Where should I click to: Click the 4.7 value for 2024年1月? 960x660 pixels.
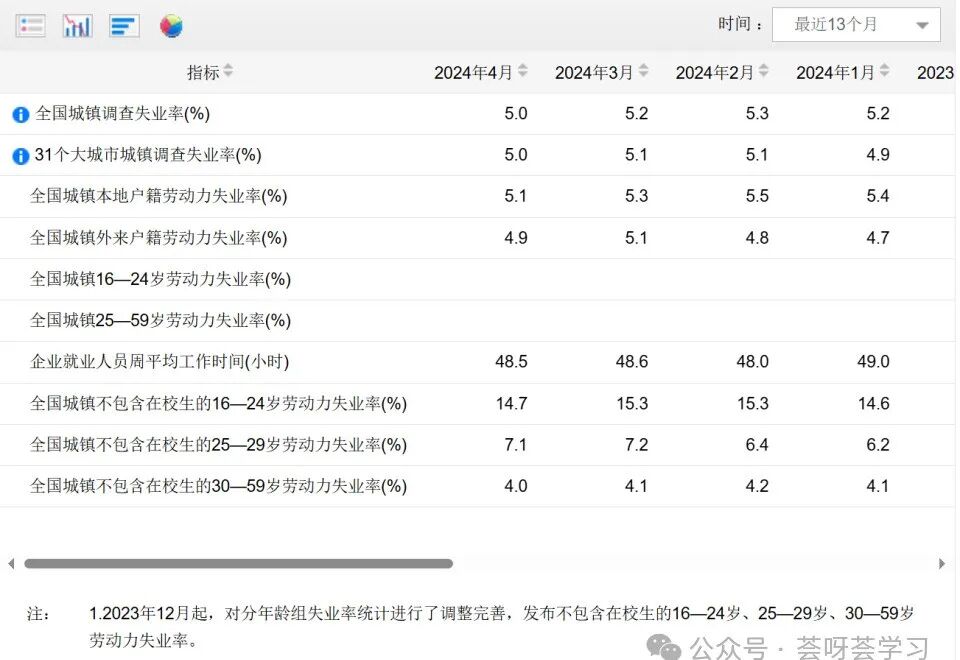(878, 238)
